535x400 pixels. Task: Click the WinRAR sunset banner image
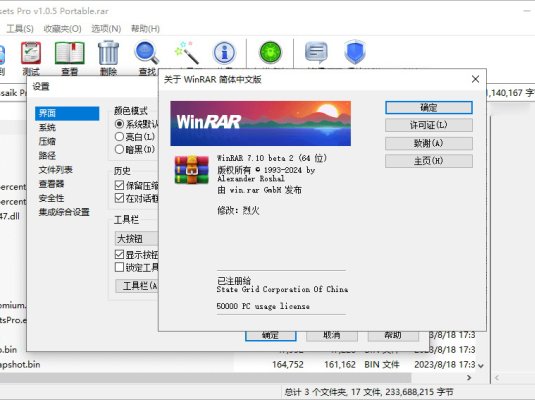pos(261,124)
